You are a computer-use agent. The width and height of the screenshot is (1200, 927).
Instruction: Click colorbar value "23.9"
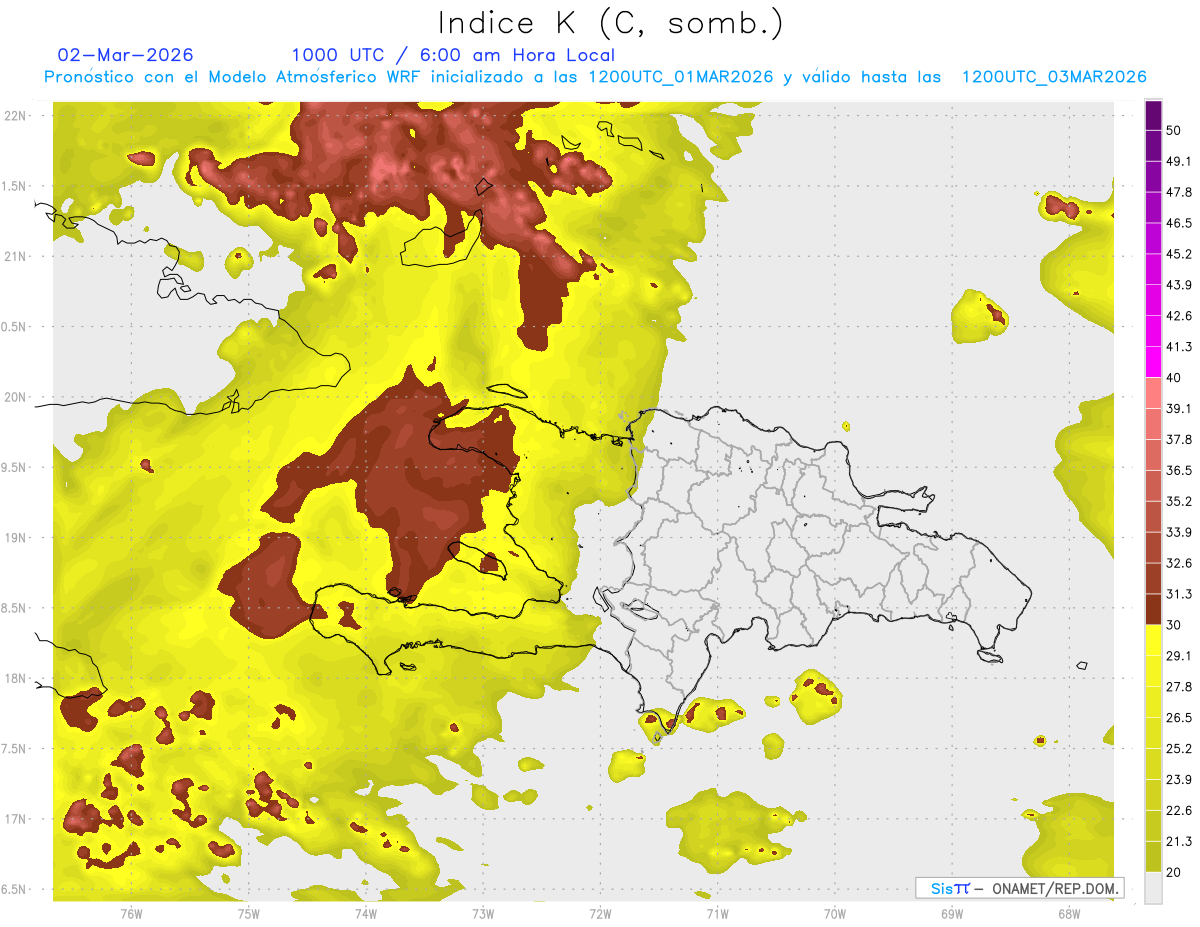(1179, 780)
